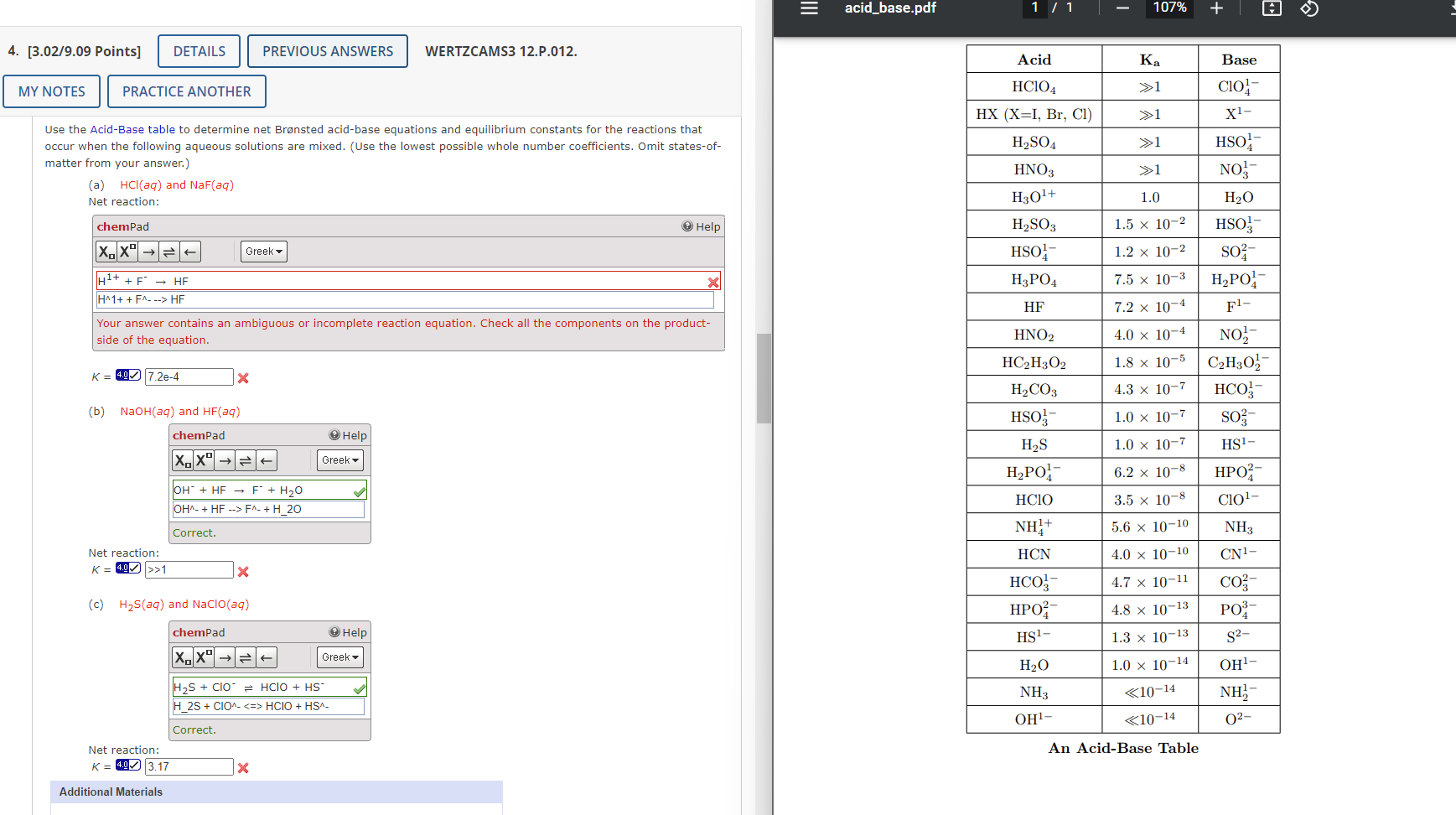Click the fit-to-page icon in PDF toolbar
The height and width of the screenshot is (815, 1456).
tap(1271, 10)
